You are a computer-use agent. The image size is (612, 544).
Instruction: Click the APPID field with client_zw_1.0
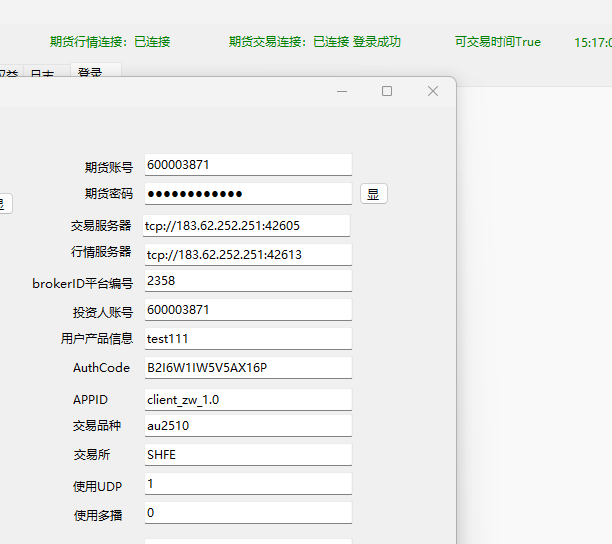click(248, 400)
